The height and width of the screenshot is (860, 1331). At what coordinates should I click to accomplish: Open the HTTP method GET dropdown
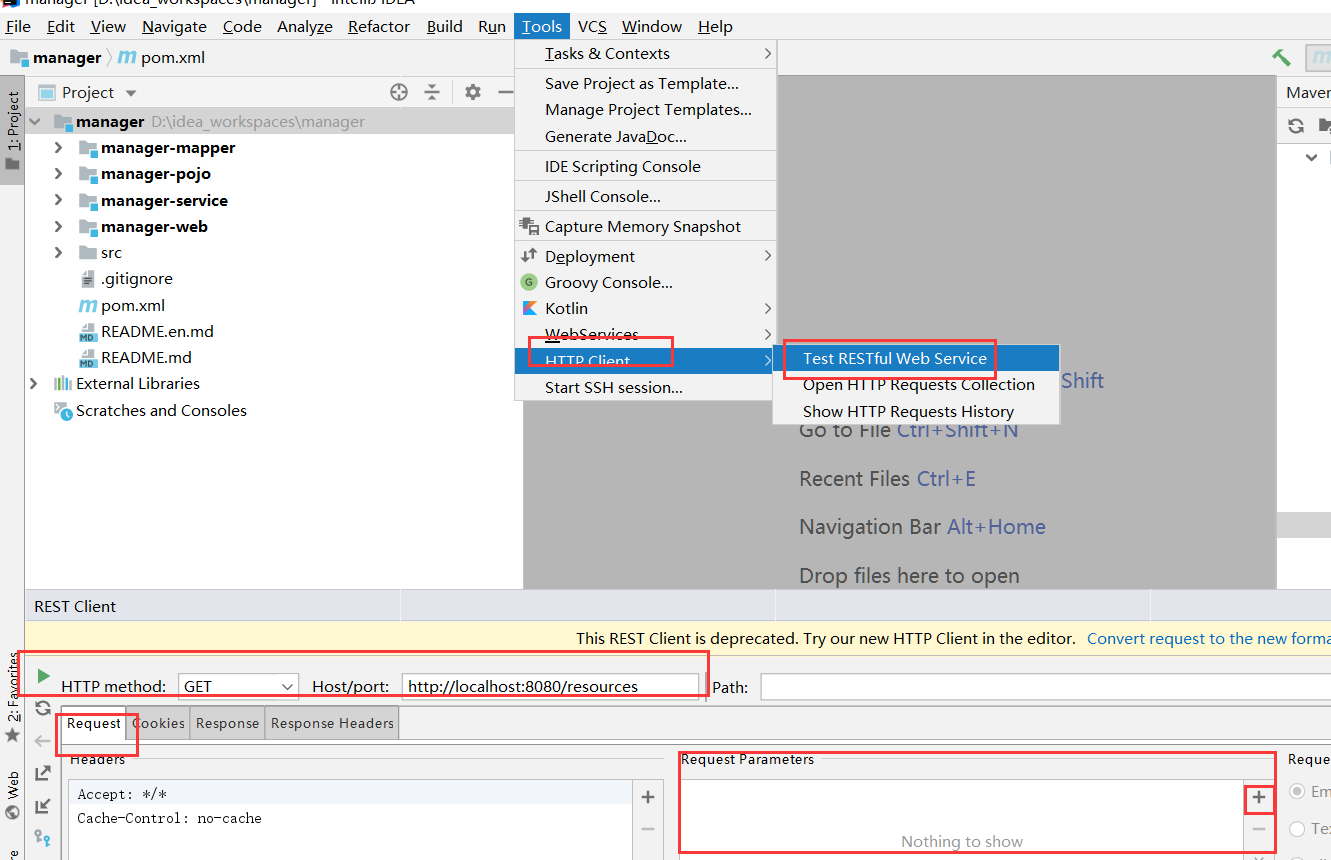(239, 686)
